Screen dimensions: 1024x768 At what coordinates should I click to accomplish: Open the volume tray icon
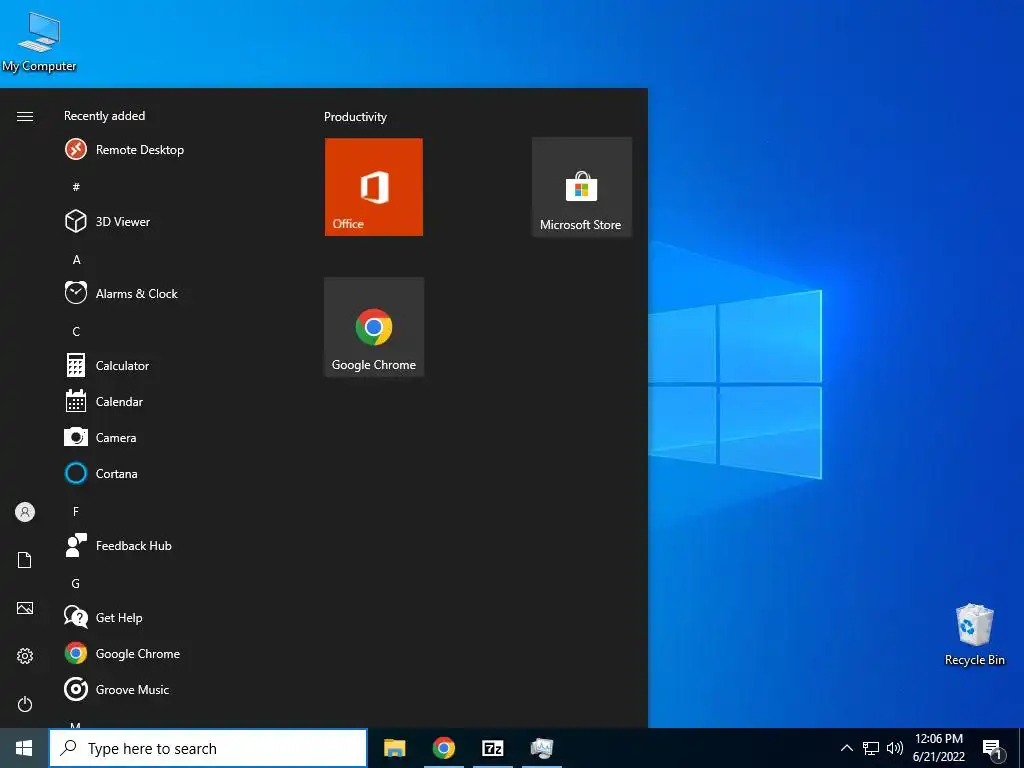[895, 748]
